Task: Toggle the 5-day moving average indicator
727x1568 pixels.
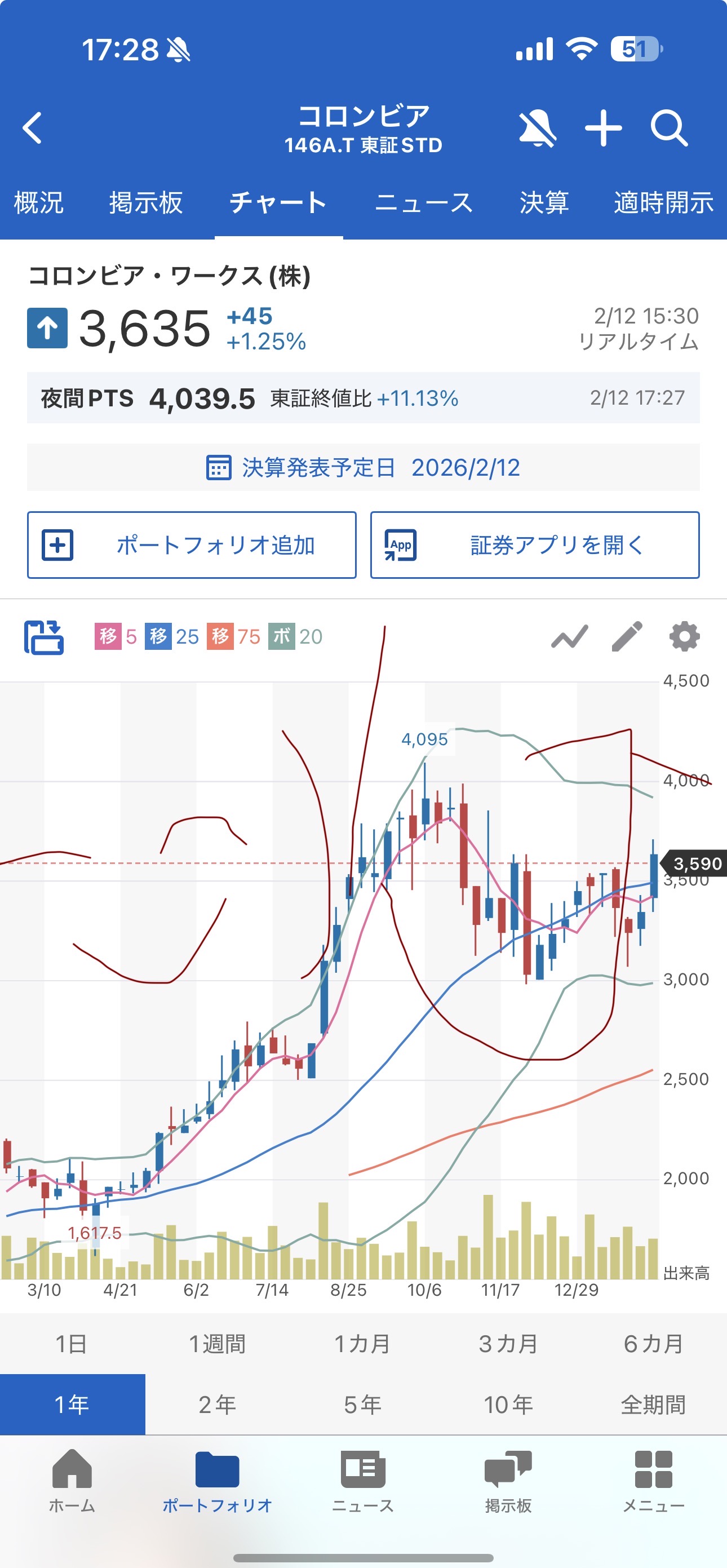Action: pos(116,636)
